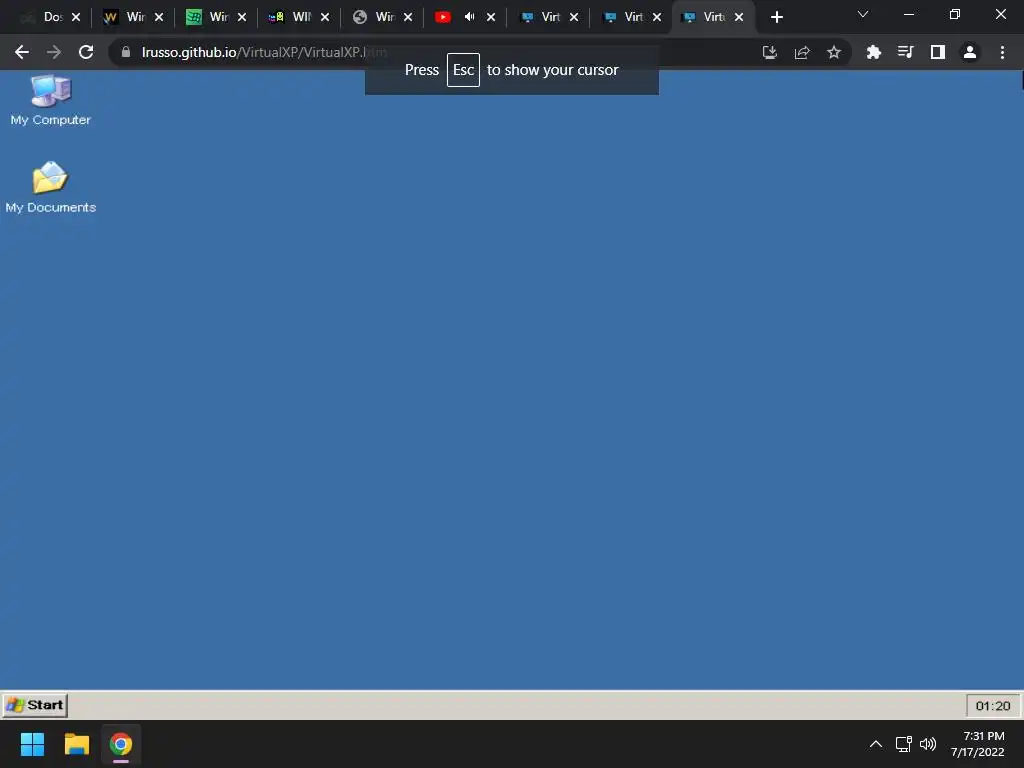1024x768 pixels.
Task: Click the Chrome taskbar icon
Action: coord(121,744)
